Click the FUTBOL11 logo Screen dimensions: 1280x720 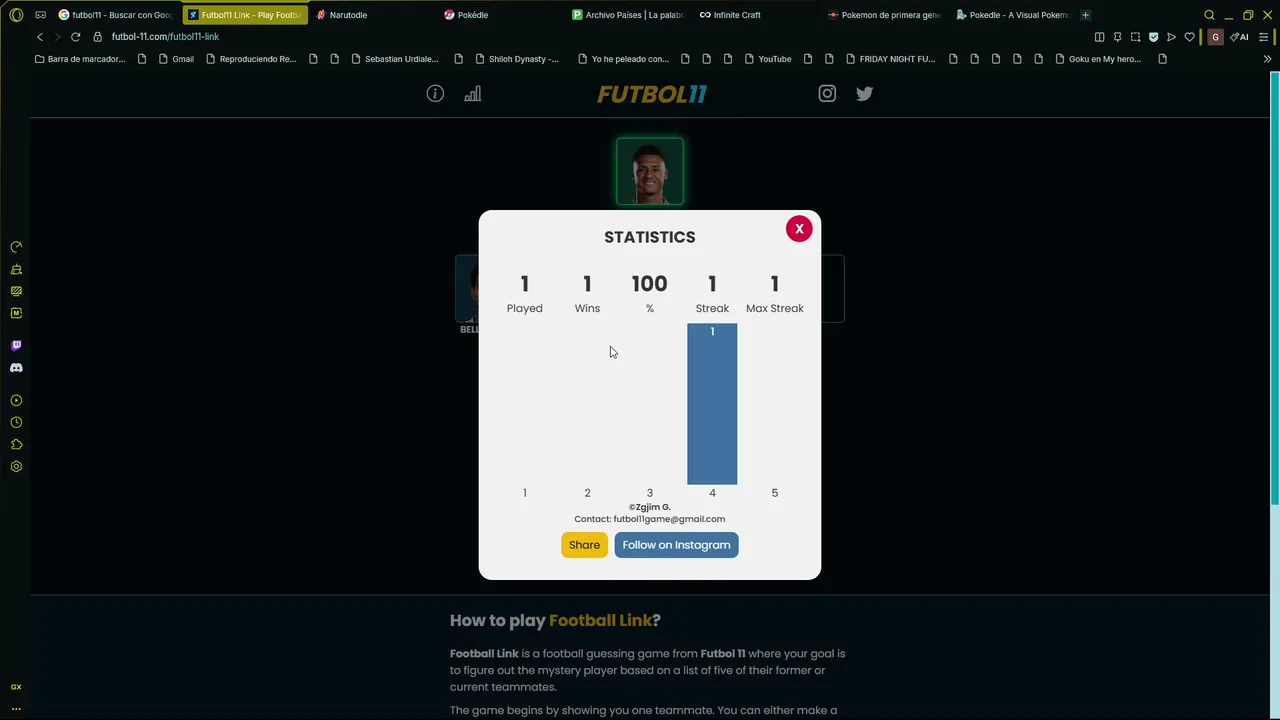(652, 94)
